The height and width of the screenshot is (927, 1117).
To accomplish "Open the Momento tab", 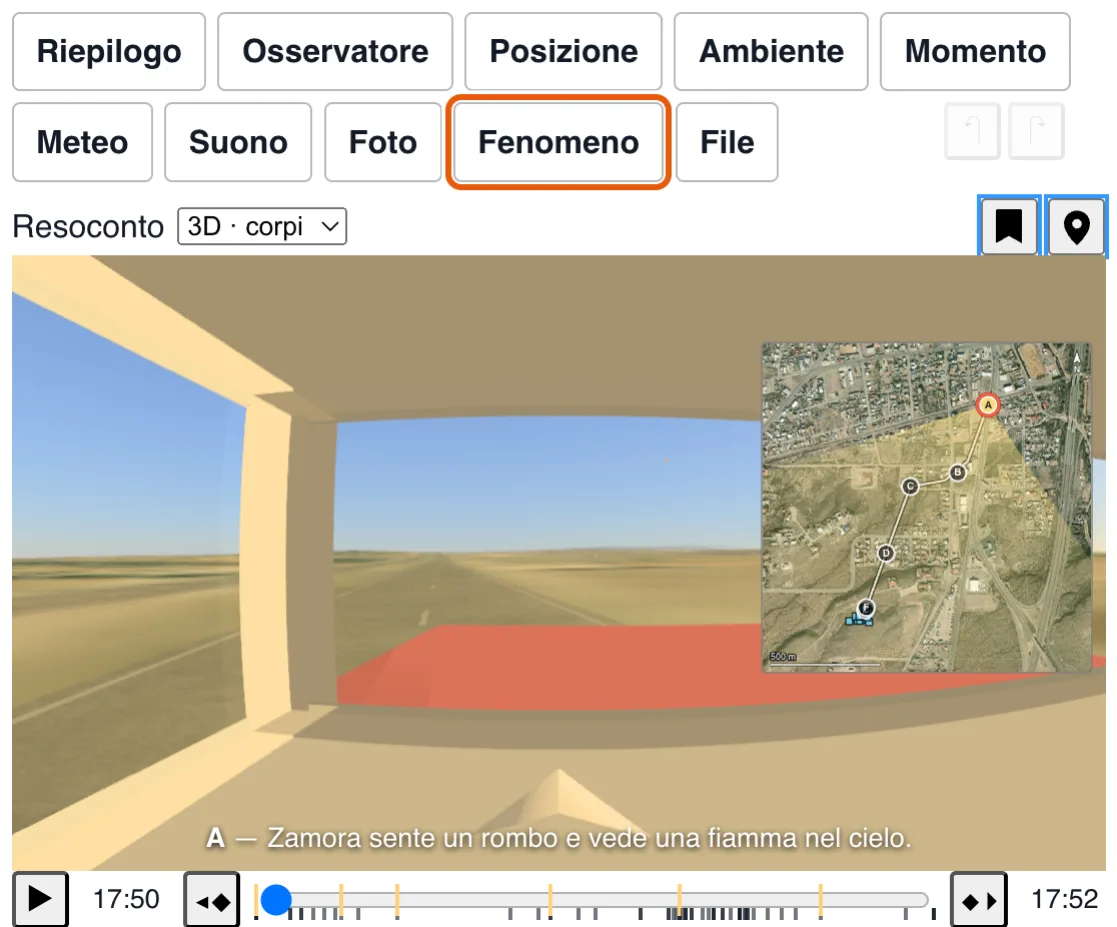I will click(975, 51).
